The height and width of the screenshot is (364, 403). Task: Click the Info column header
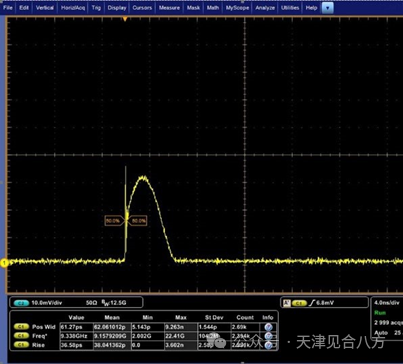pos(268,318)
